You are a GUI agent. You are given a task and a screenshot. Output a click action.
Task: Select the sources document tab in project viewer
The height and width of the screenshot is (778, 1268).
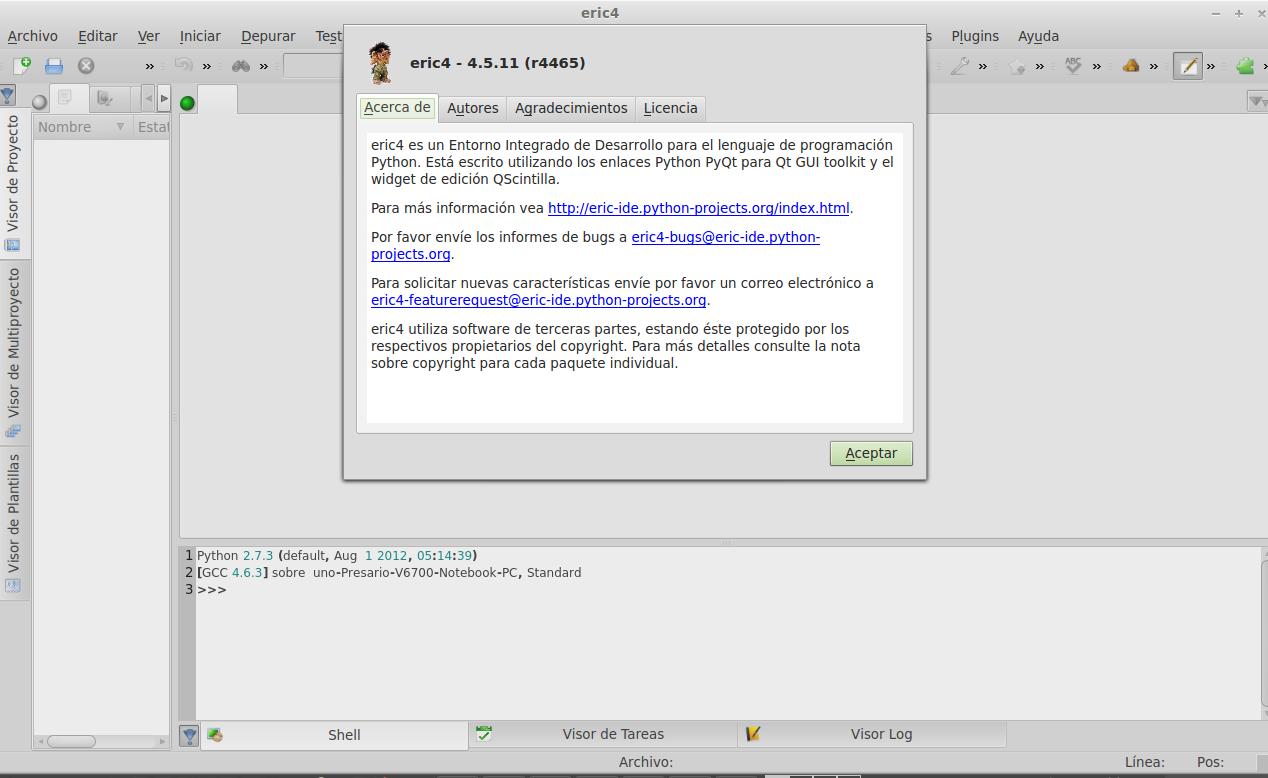coord(68,98)
